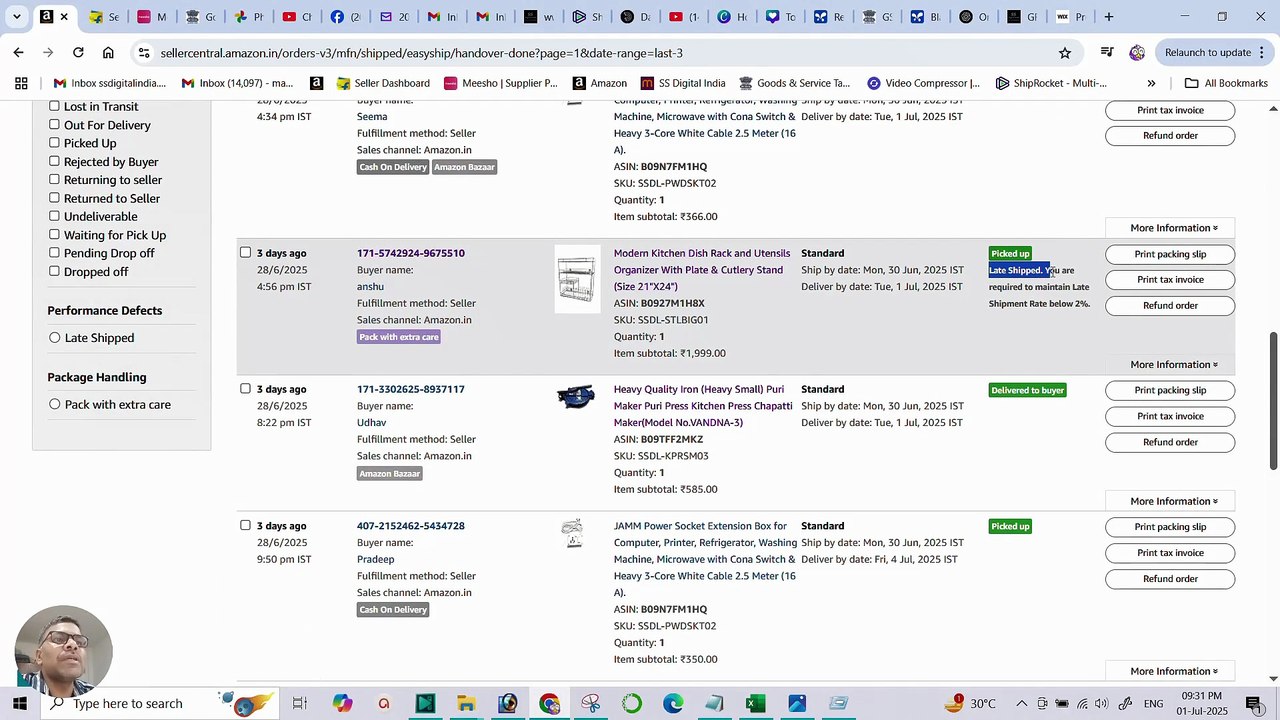The image size is (1280, 720).
Task: Open Task View in taskbar
Action: coord(299,704)
